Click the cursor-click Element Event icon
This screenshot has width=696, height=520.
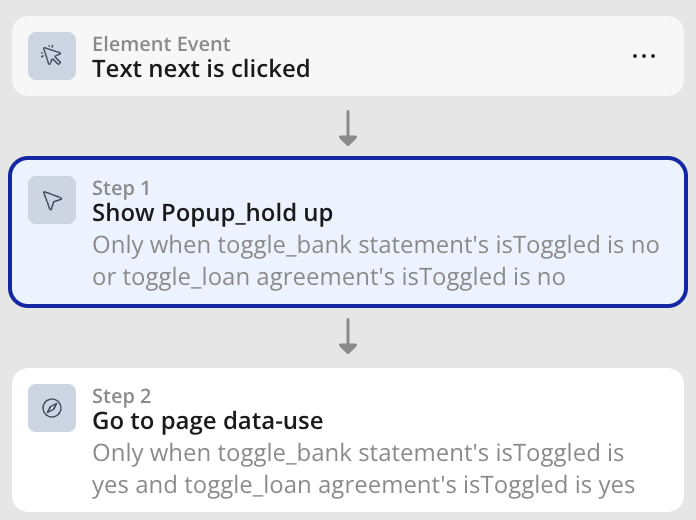click(x=52, y=56)
